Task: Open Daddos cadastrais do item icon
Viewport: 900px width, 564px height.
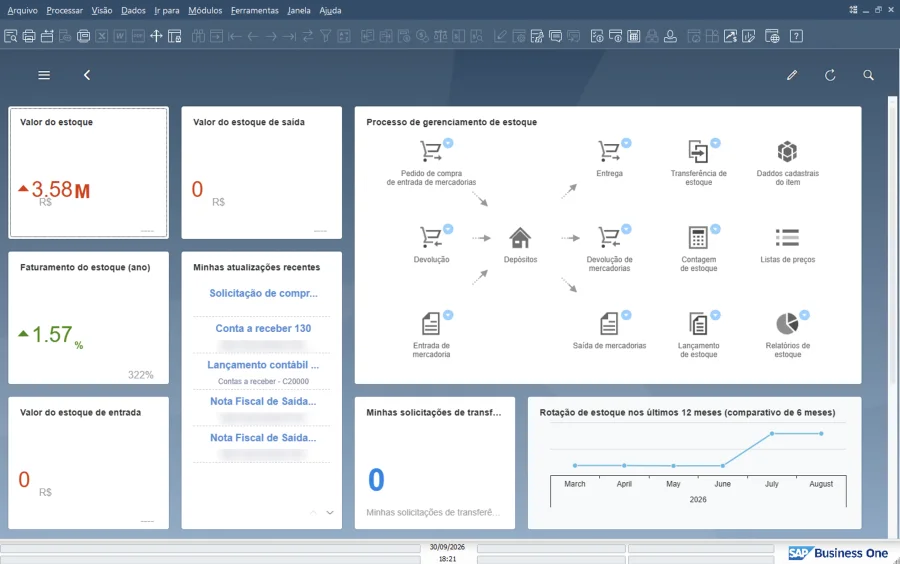Action: (x=787, y=151)
